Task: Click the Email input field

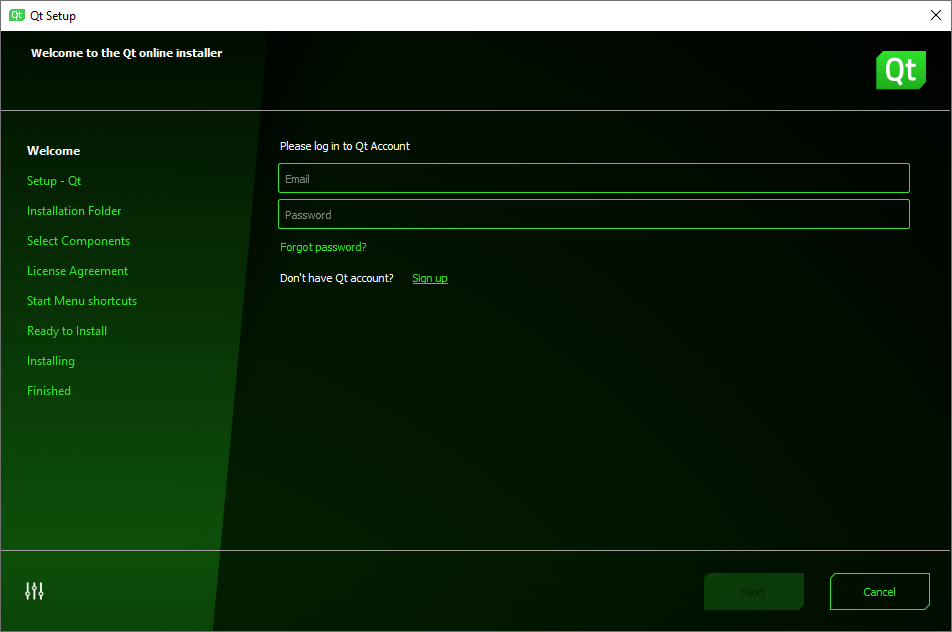Action: tap(594, 178)
